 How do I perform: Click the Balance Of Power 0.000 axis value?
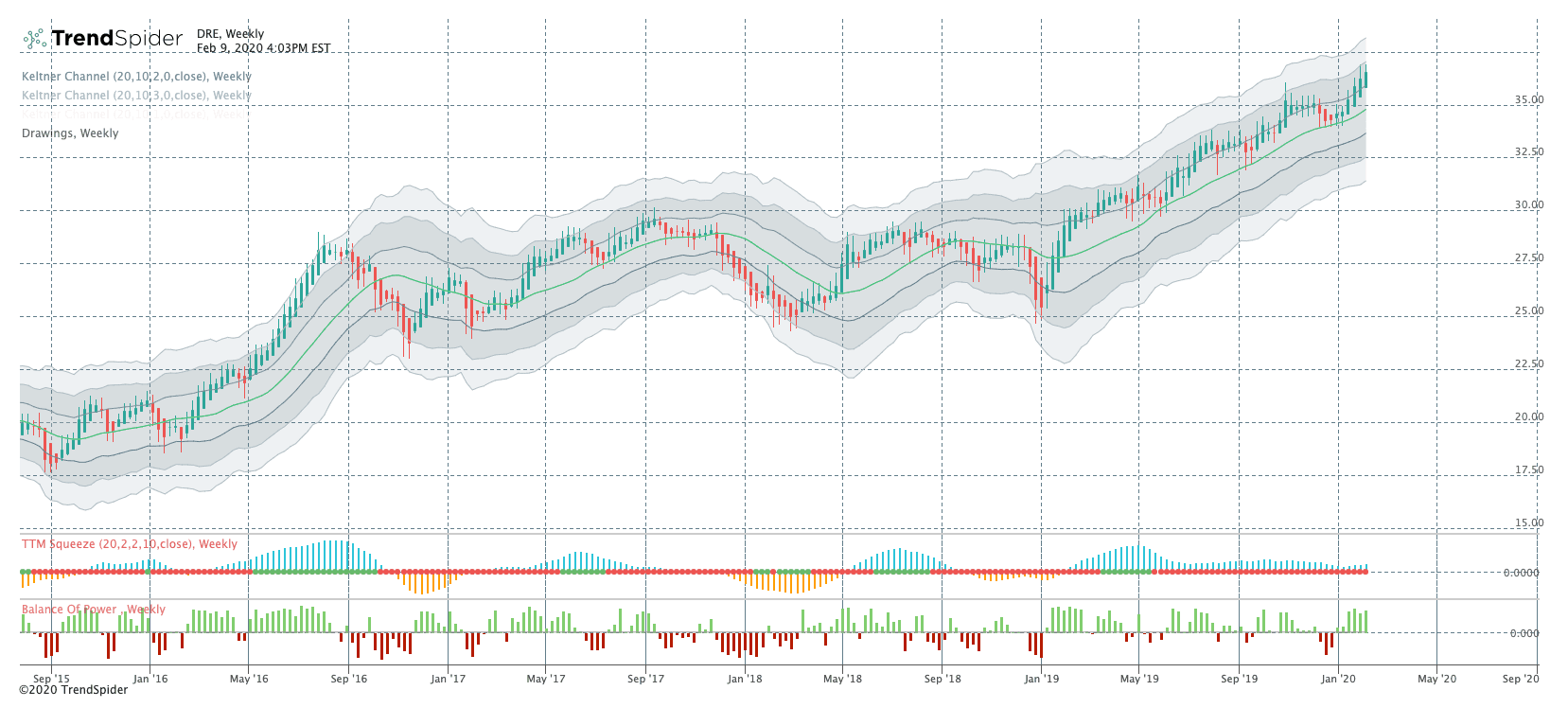click(x=1524, y=633)
